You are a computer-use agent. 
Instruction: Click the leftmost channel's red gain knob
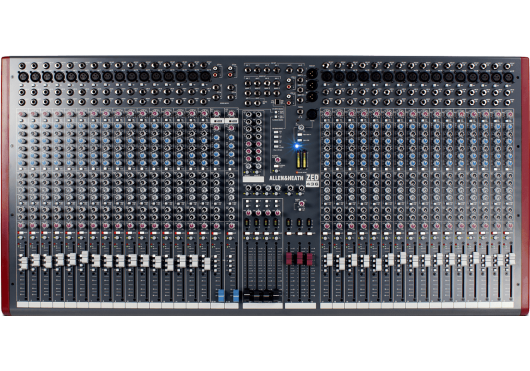pos(22,114)
